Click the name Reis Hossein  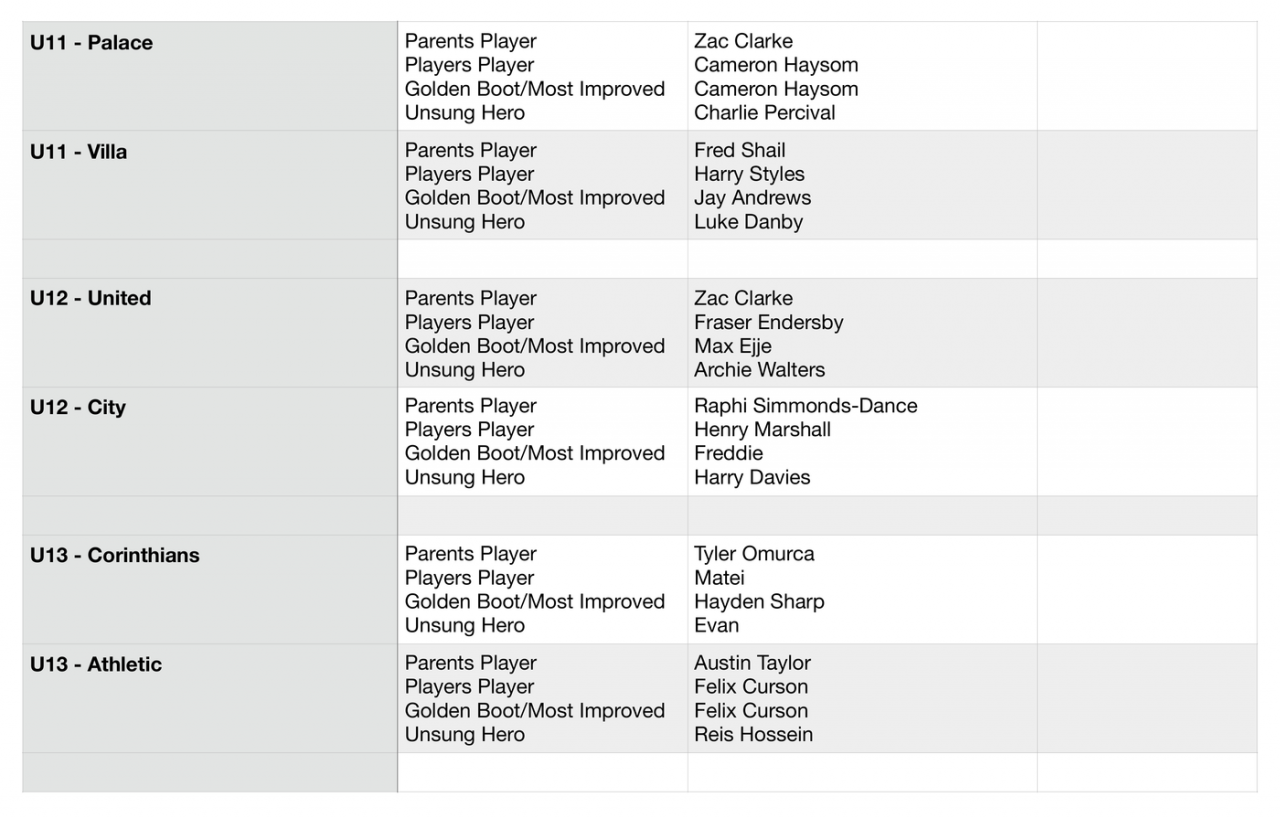click(x=753, y=735)
